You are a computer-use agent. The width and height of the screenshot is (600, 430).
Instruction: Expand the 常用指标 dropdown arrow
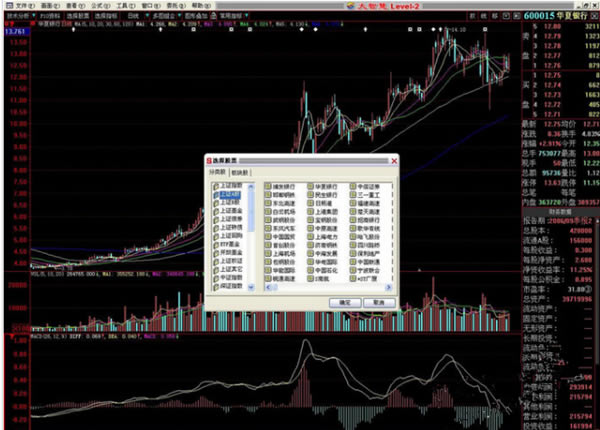tap(246, 16)
